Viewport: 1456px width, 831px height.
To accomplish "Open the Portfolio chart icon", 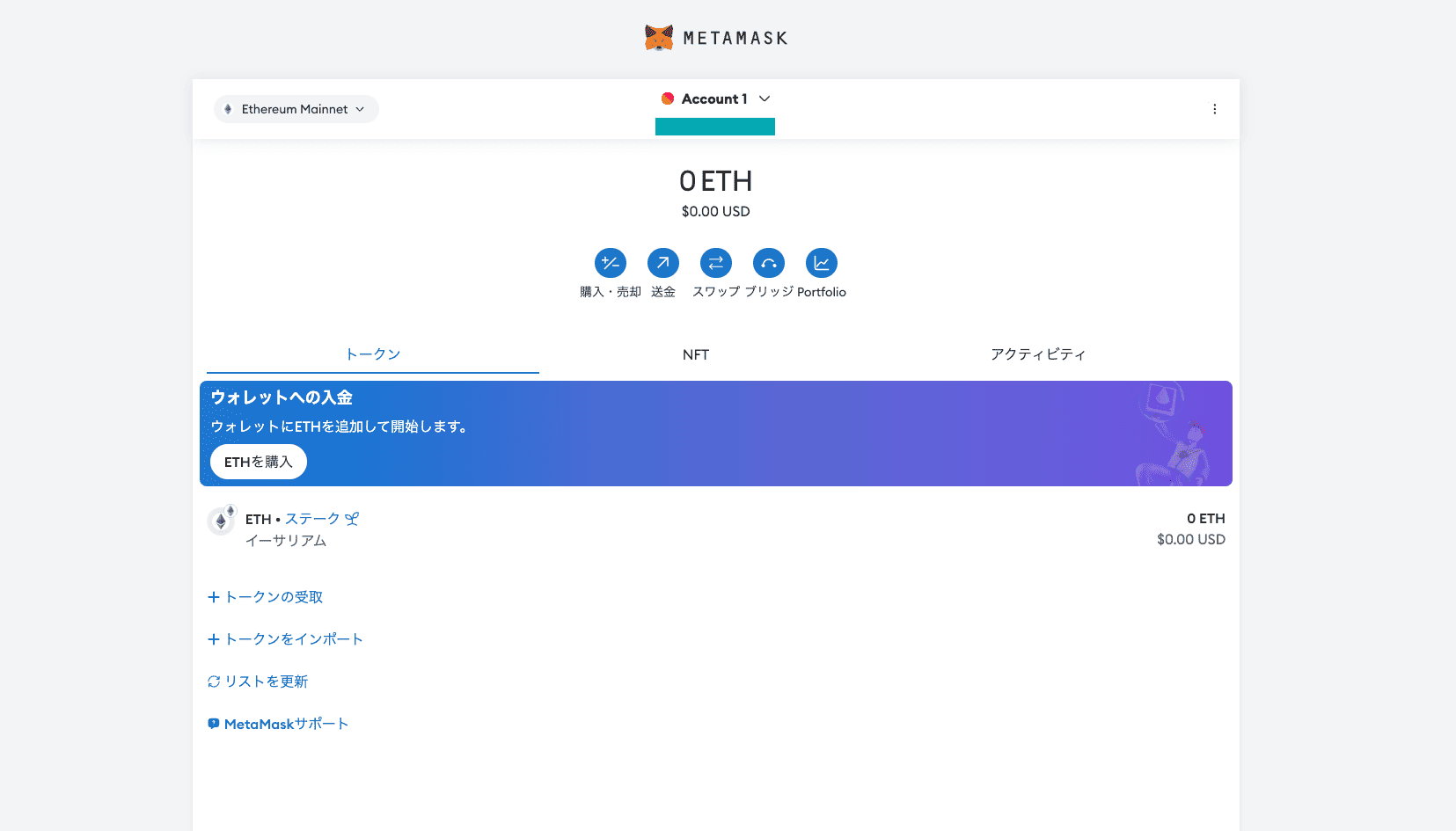I will (x=821, y=263).
